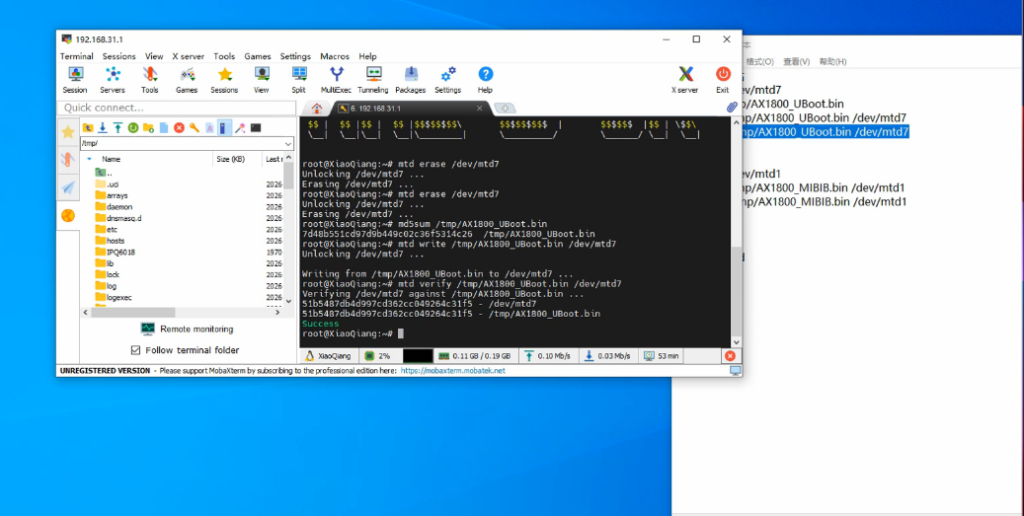1024x516 pixels.
Task: Click the red delete icon in SFTP toolbar
Action: point(179,127)
